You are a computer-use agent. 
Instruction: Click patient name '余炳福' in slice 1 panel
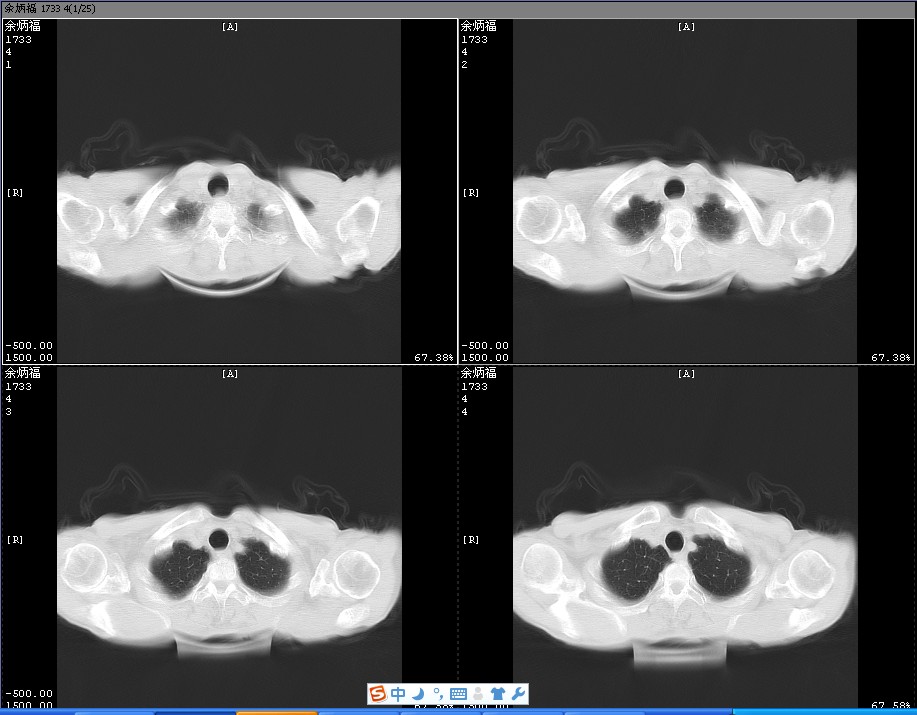[23, 26]
